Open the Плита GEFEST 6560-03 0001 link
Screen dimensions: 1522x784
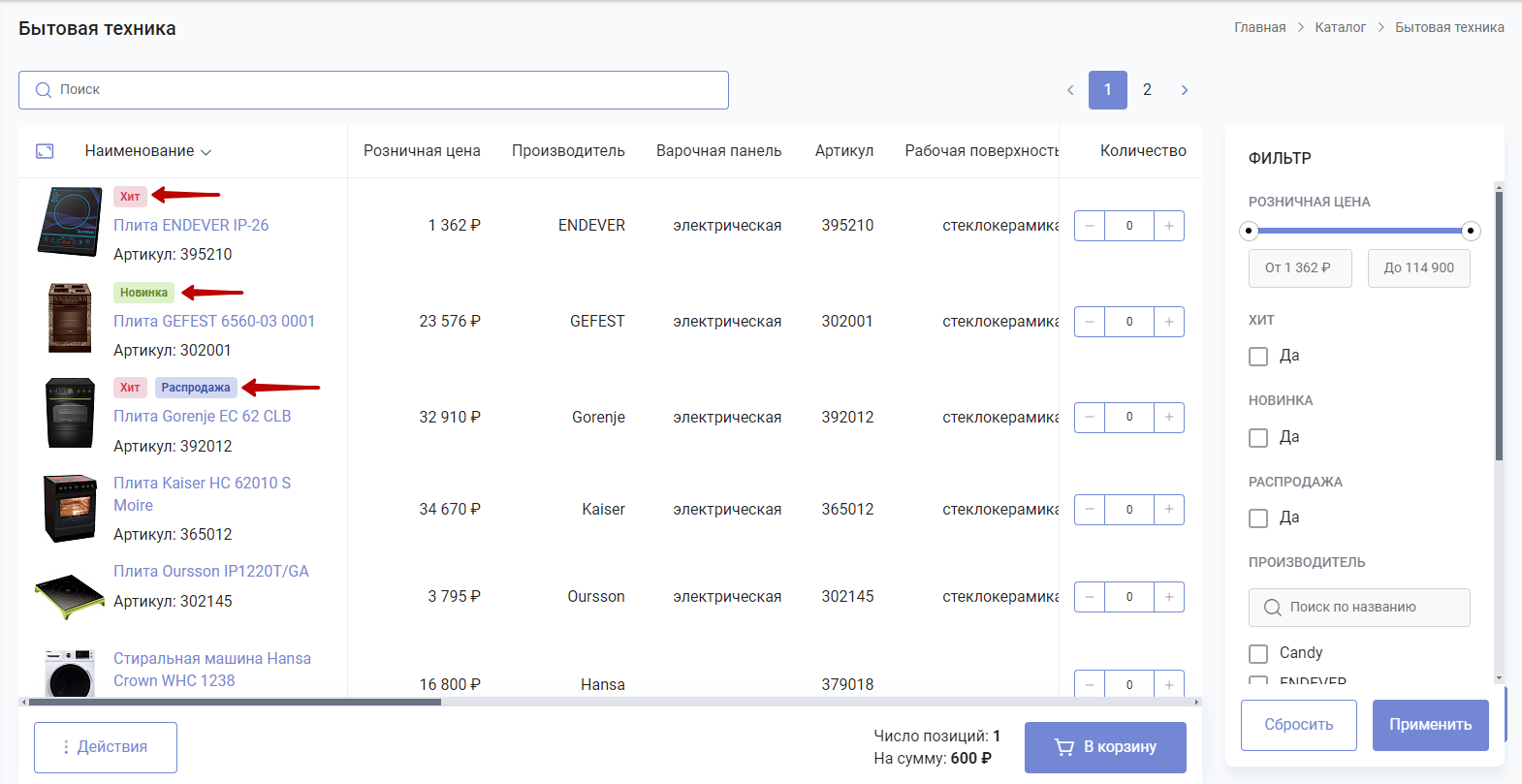pos(214,321)
